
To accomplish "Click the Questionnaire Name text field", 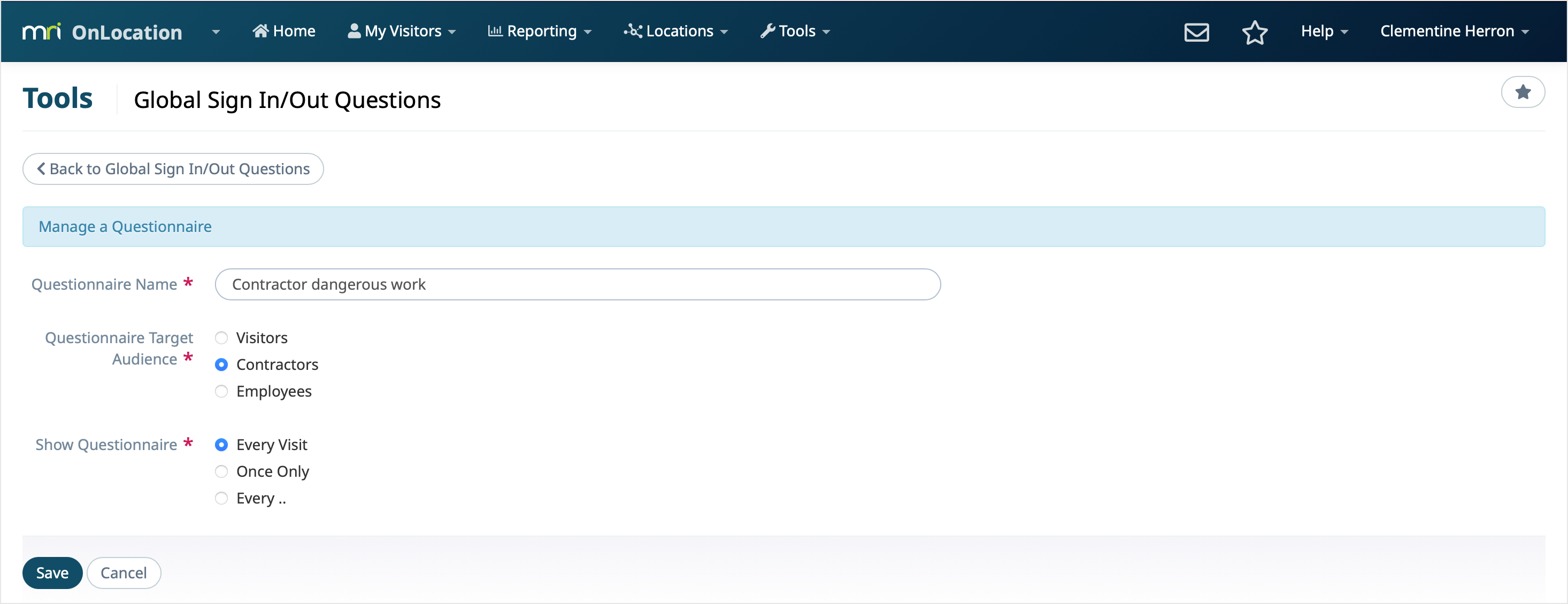I will pyautogui.click(x=577, y=284).
